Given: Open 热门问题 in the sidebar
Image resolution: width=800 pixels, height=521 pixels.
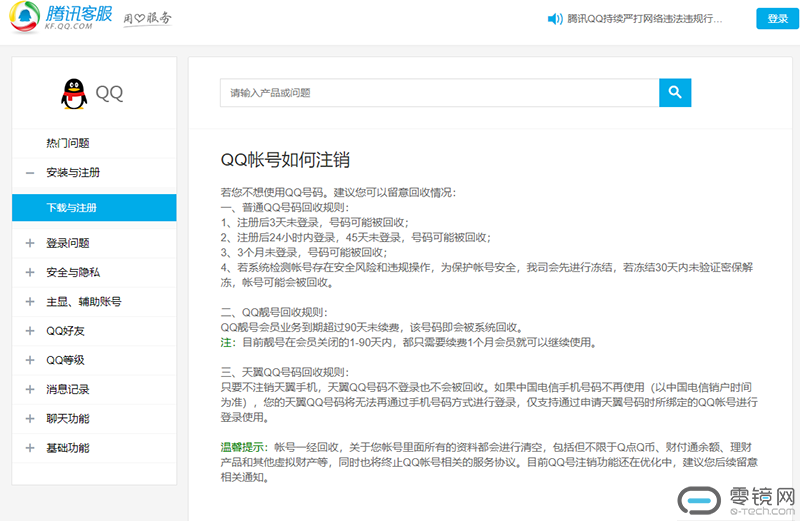Looking at the screenshot, I should (x=68, y=143).
